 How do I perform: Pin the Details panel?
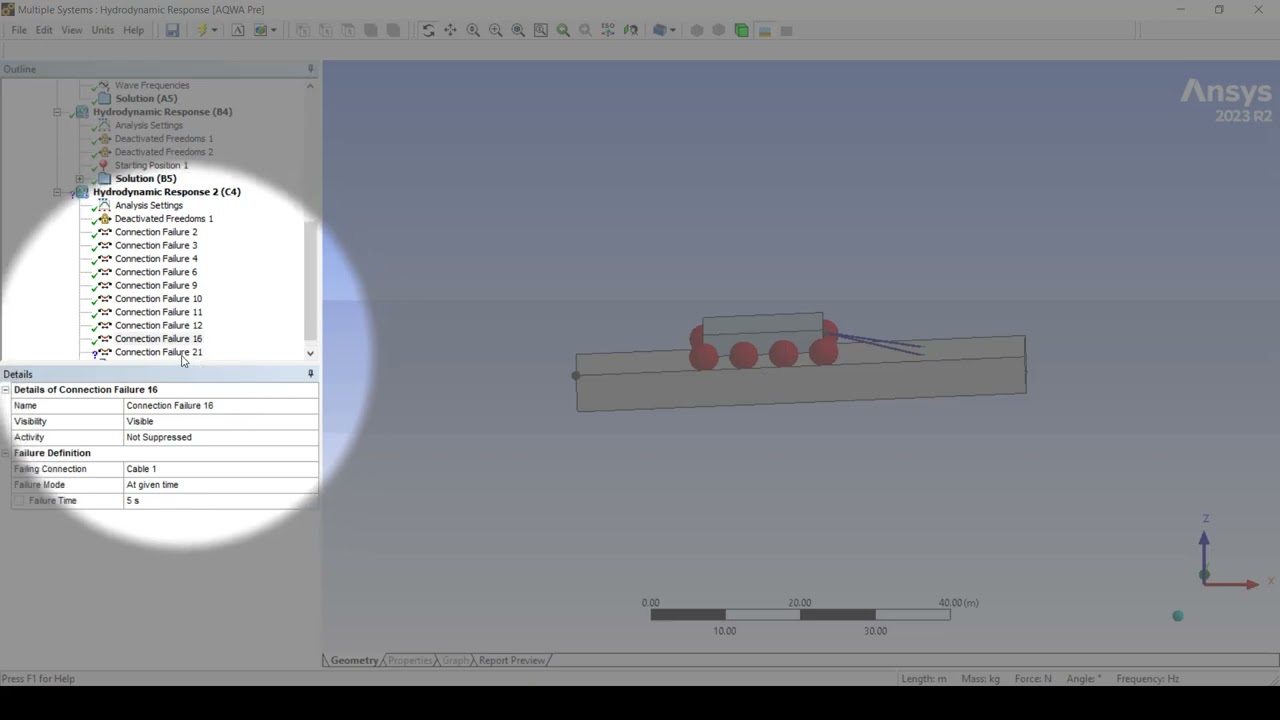310,374
